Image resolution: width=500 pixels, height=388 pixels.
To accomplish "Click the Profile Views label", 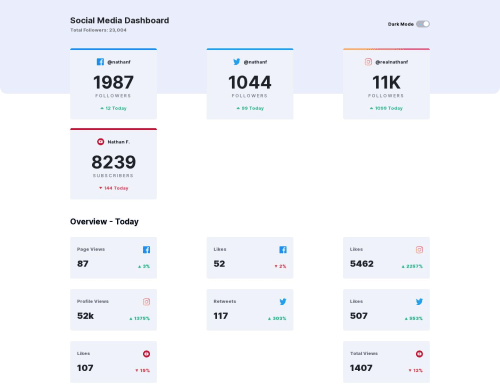I will [93, 301].
